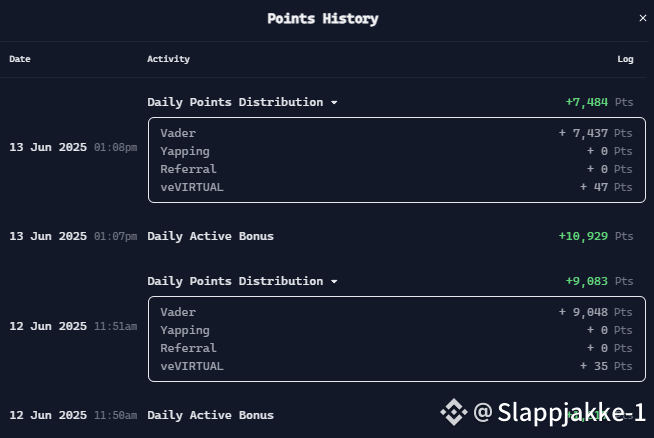
Task: Click the +10,929 Pts bonus amount
Action: pos(596,236)
